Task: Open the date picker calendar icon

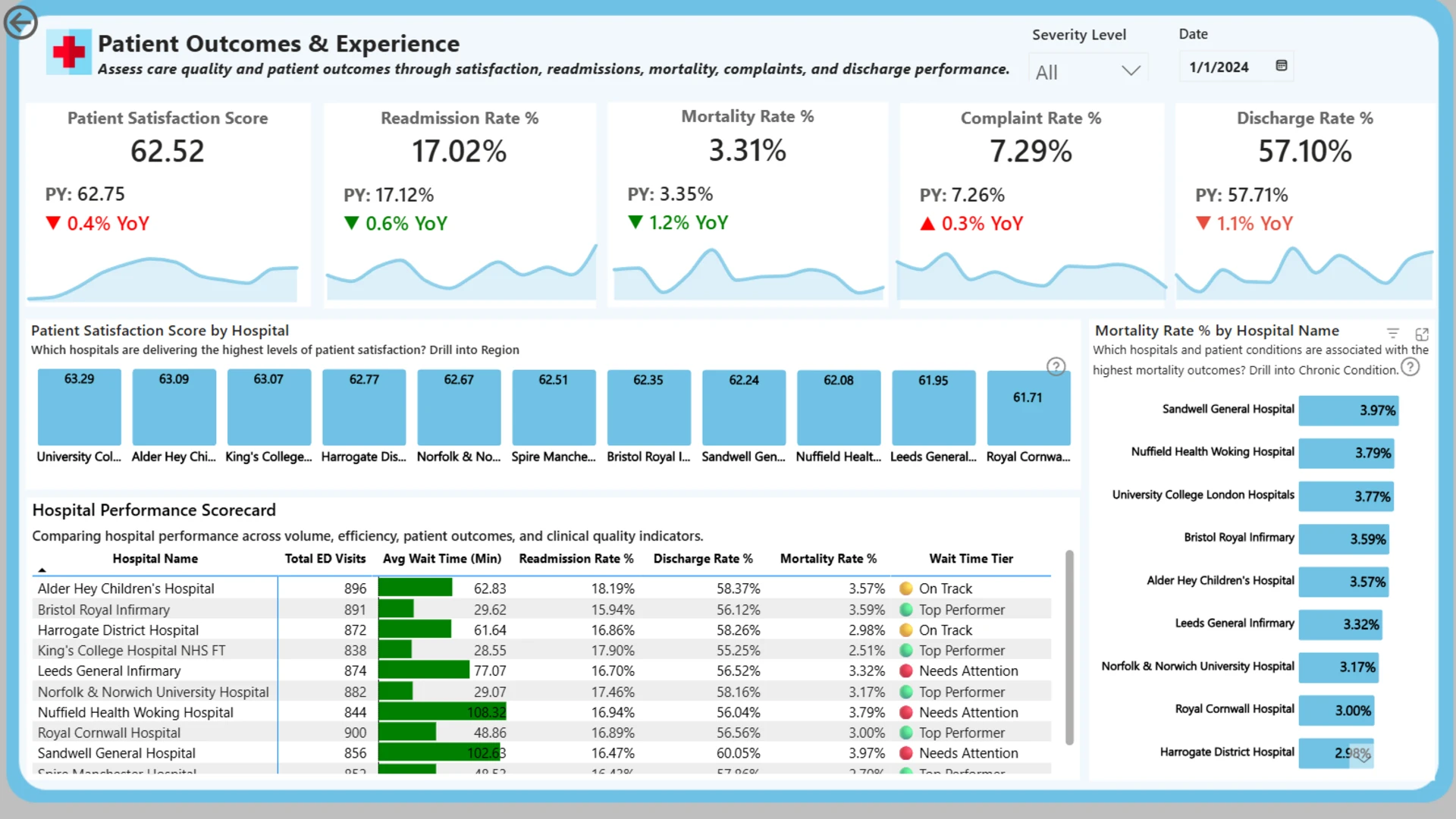Action: point(1282,66)
